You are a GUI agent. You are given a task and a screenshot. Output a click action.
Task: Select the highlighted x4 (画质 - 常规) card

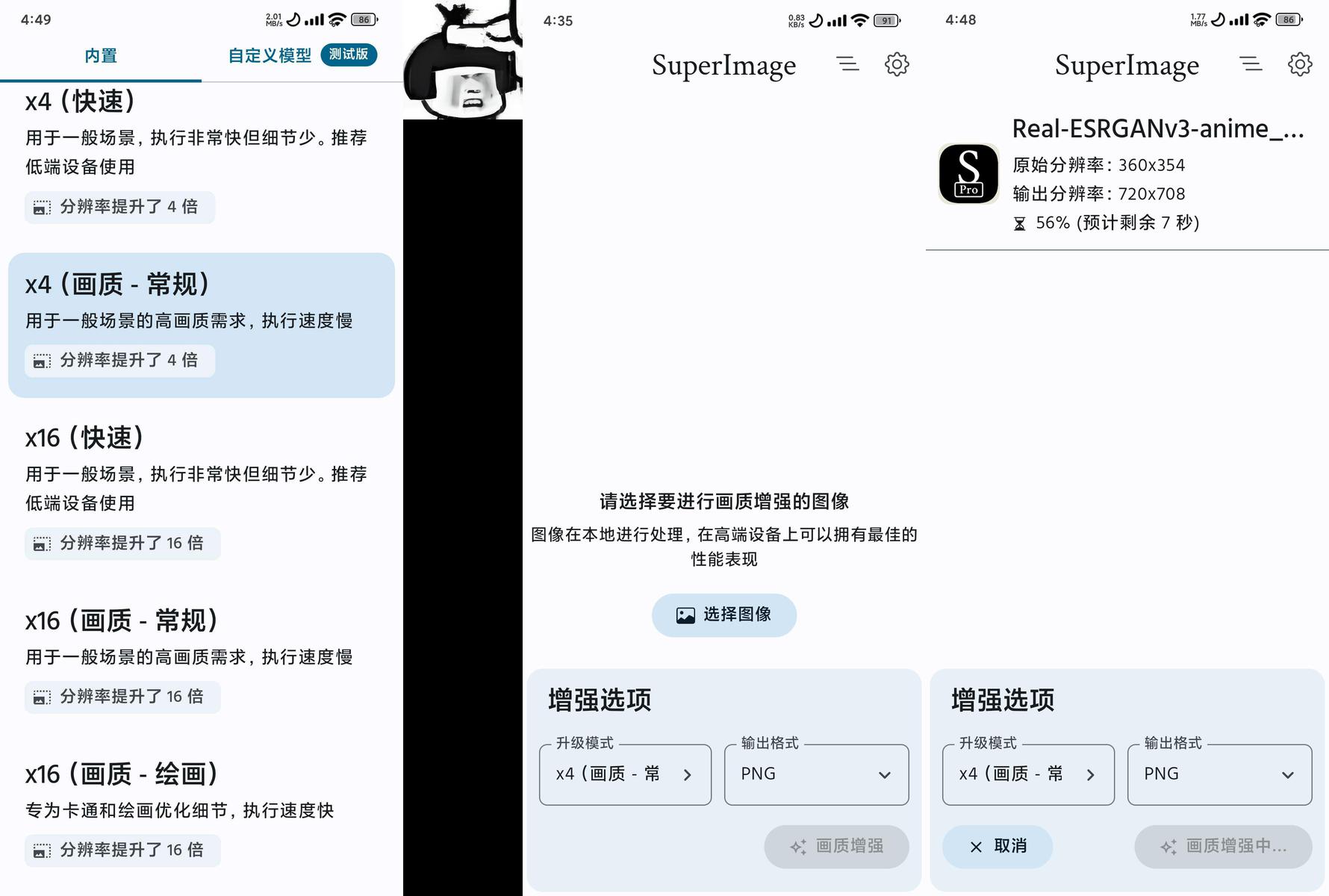click(202, 325)
